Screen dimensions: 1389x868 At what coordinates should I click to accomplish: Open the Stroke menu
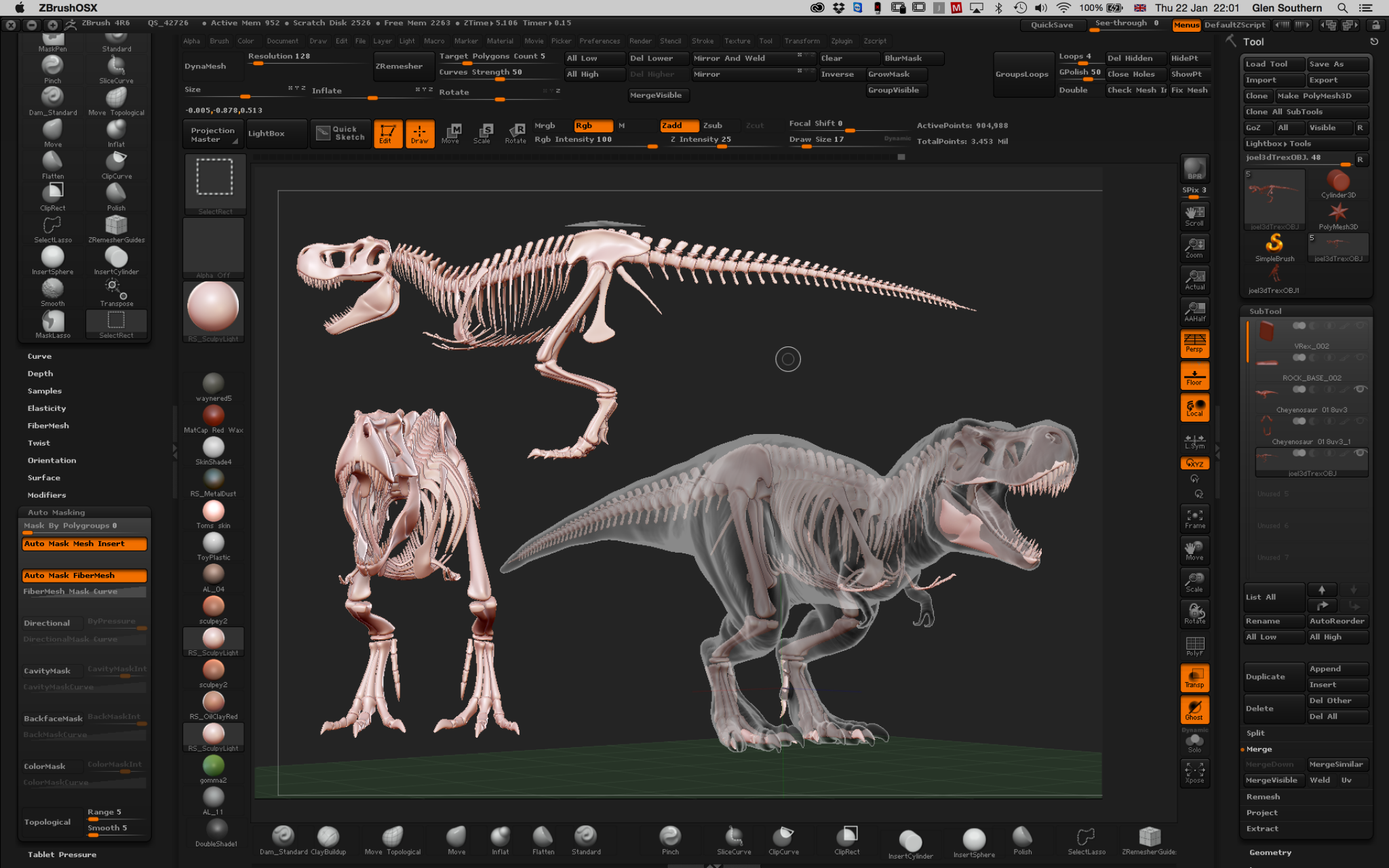coord(702,41)
